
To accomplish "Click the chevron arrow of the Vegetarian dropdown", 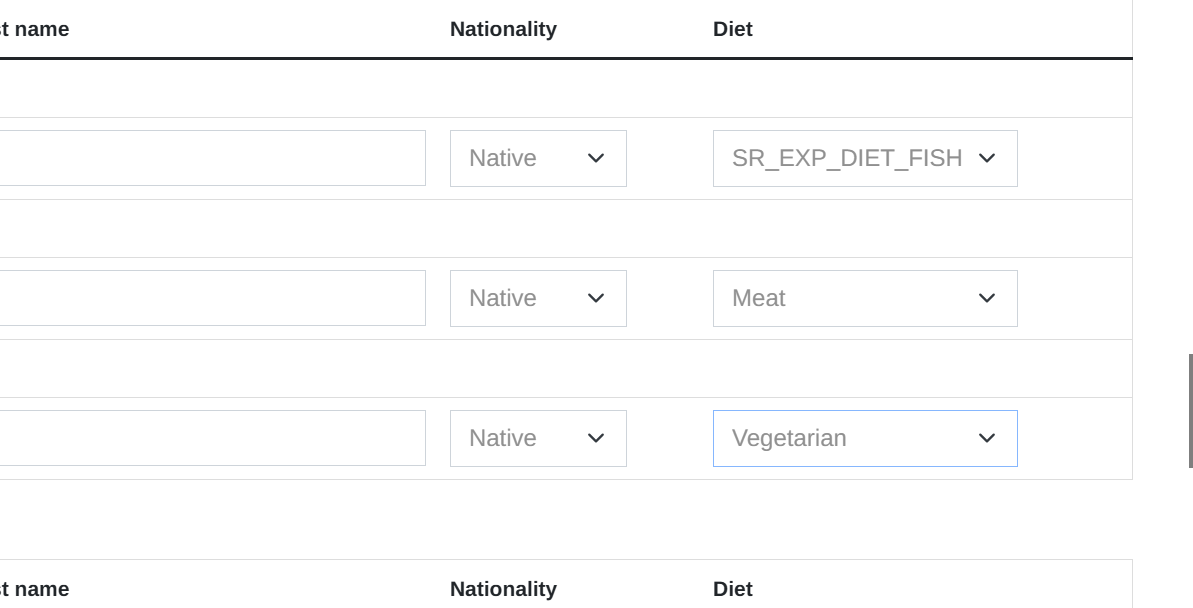I will pos(987,438).
